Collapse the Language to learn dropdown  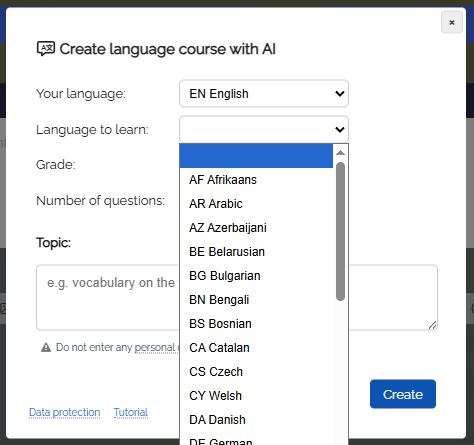coord(264,129)
